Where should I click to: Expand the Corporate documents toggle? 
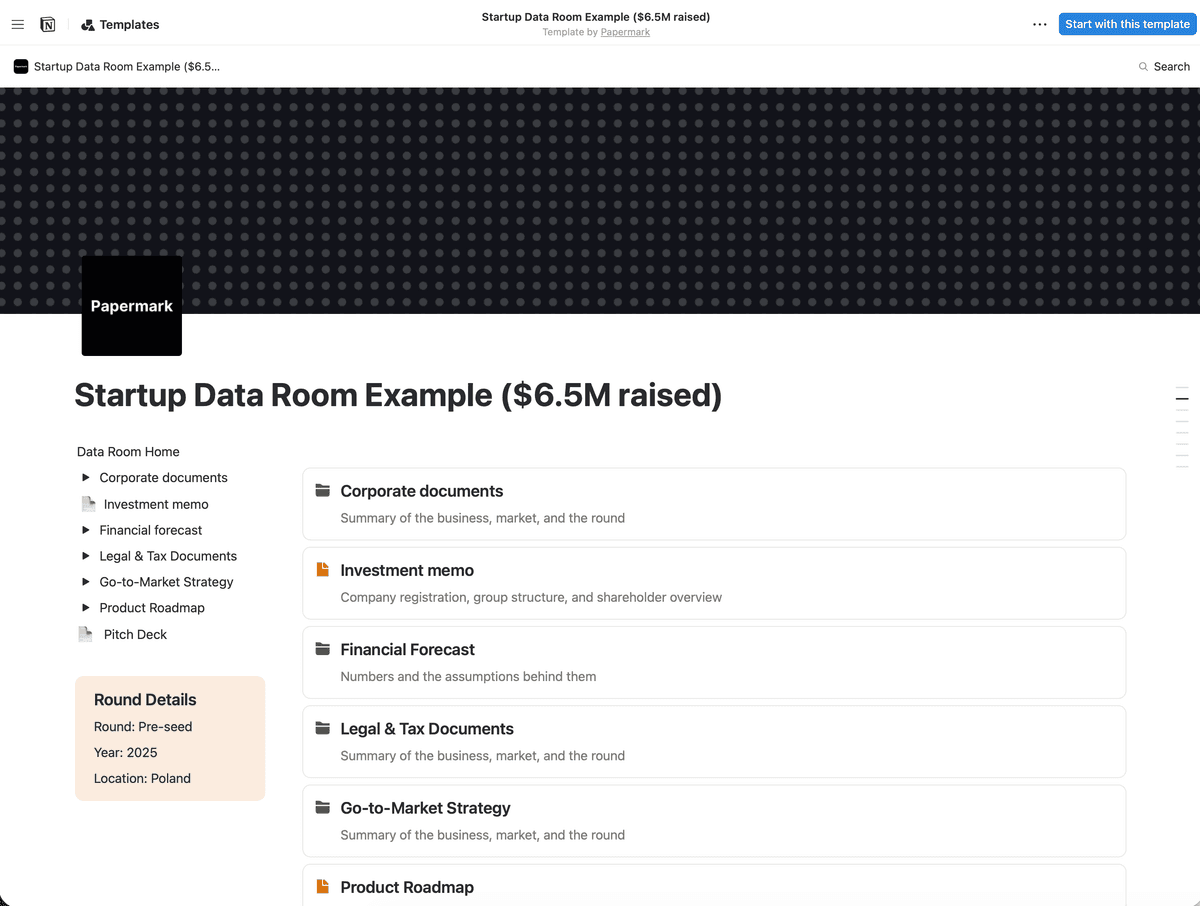86,477
